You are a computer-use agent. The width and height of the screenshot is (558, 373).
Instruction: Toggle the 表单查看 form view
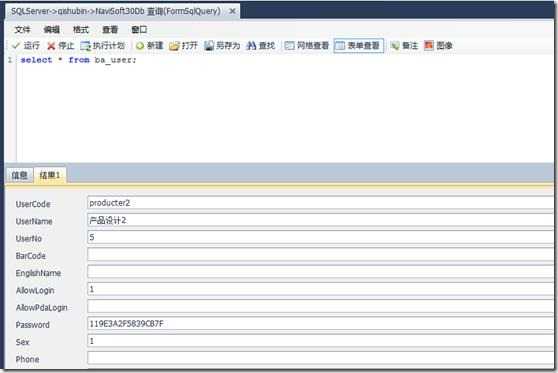(x=358, y=46)
